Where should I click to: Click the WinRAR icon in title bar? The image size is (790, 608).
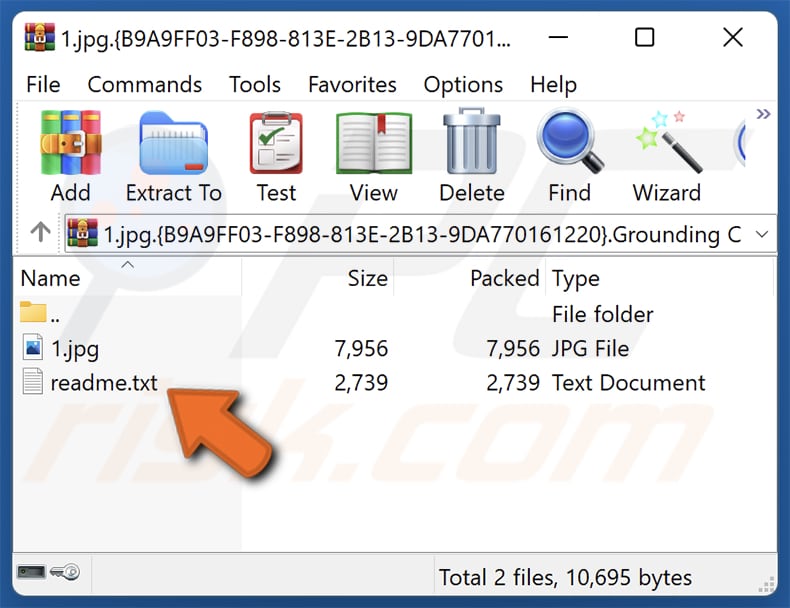(39, 37)
